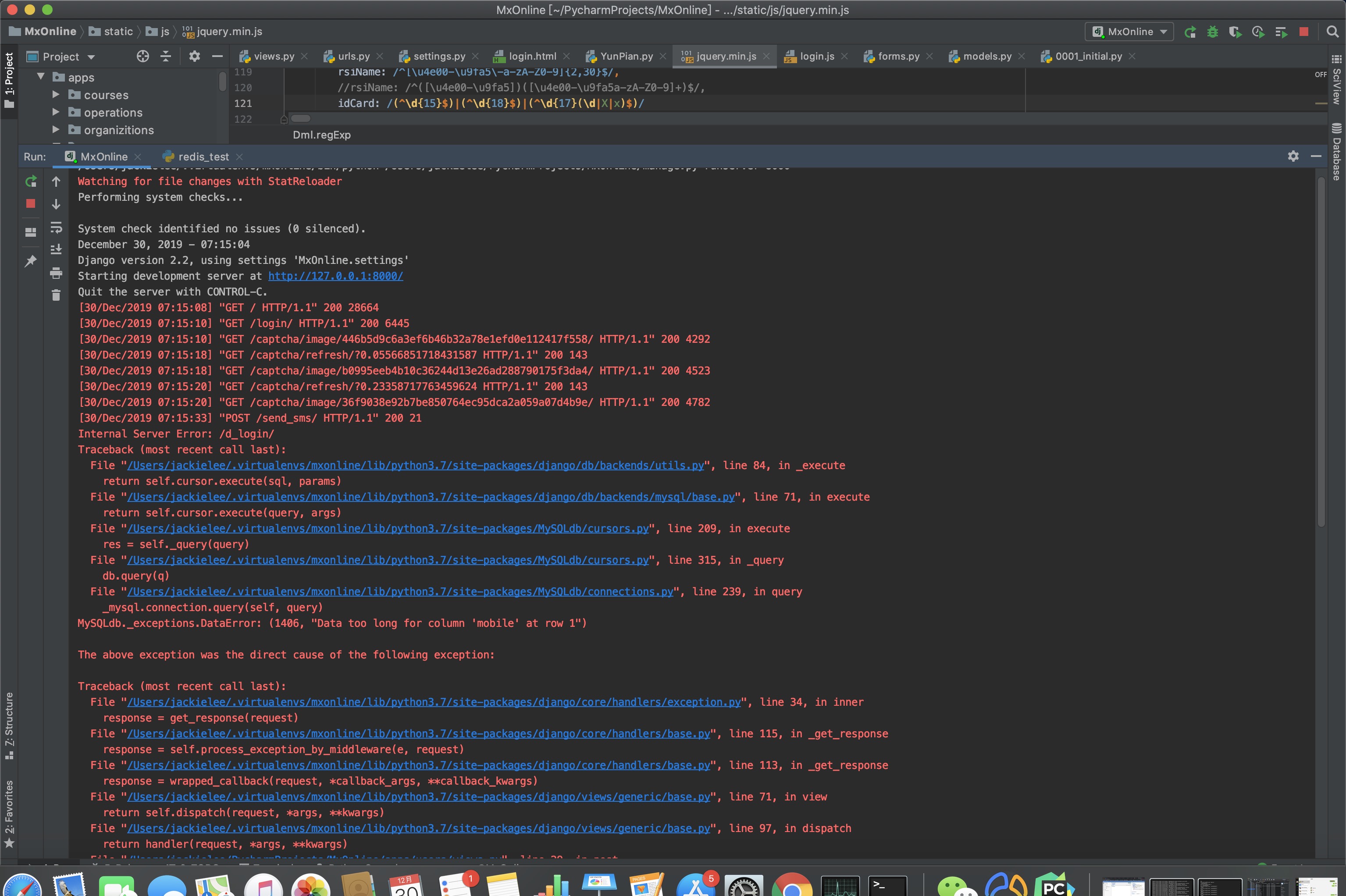
Task: Close the forms.py tab
Action: [930, 56]
